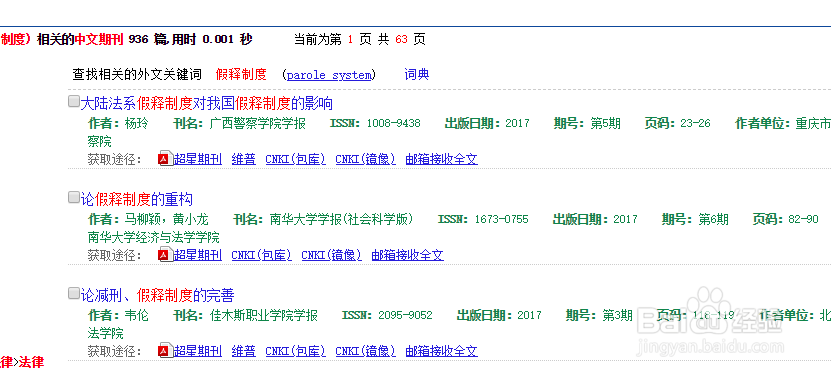Select the red 假释制度 keyword text
The height and width of the screenshot is (376, 831).
pos(241,75)
